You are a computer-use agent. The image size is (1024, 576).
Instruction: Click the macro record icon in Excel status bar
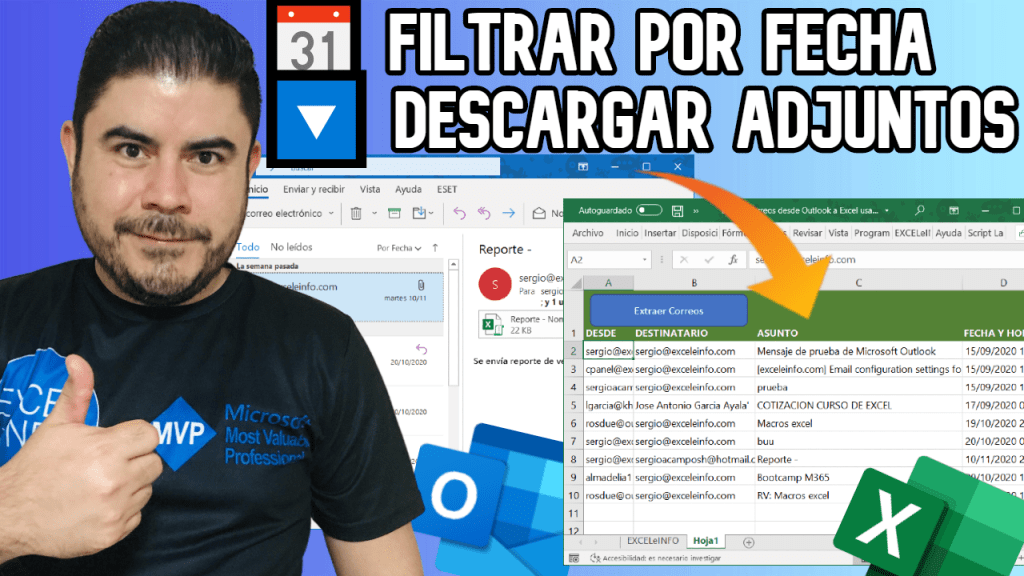click(573, 558)
